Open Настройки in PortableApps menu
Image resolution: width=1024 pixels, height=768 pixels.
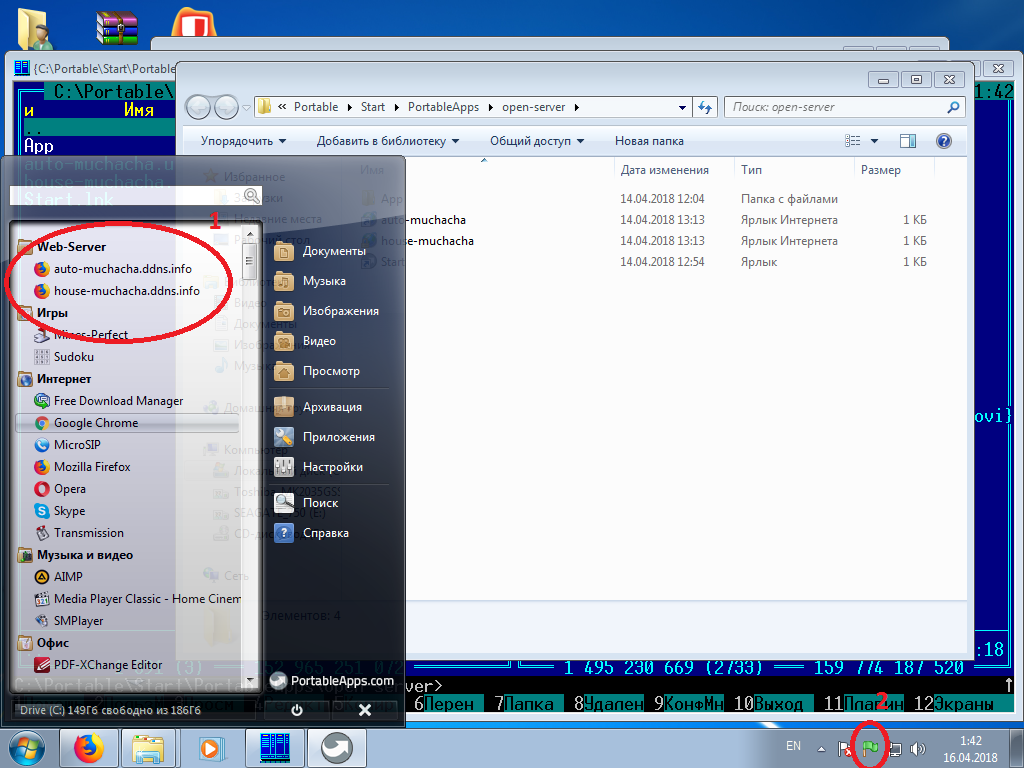click(x=332, y=467)
